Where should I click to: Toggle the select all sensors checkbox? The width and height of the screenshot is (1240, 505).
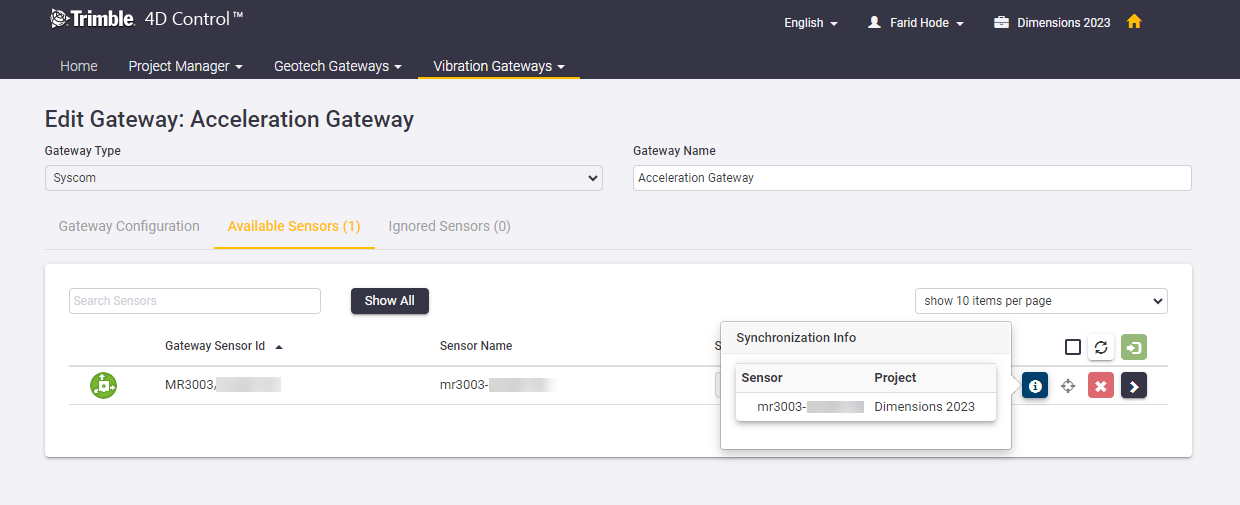click(1073, 347)
